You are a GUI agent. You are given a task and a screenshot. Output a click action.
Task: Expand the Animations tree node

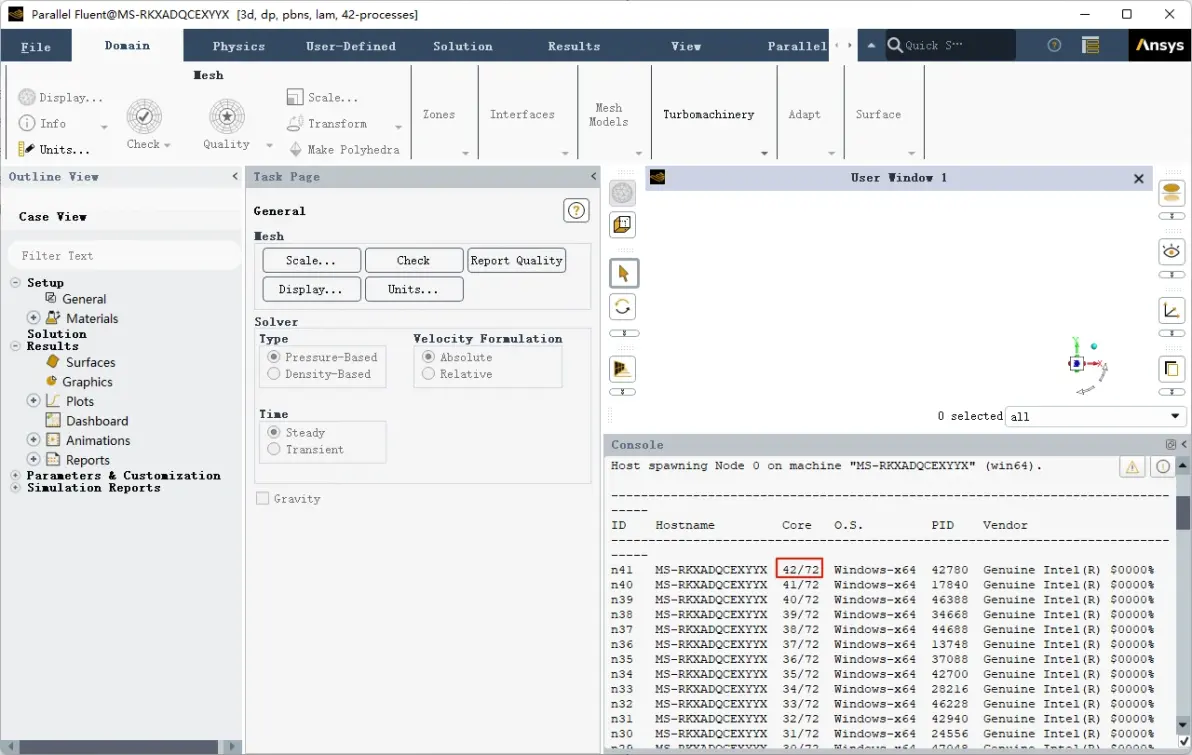33,439
